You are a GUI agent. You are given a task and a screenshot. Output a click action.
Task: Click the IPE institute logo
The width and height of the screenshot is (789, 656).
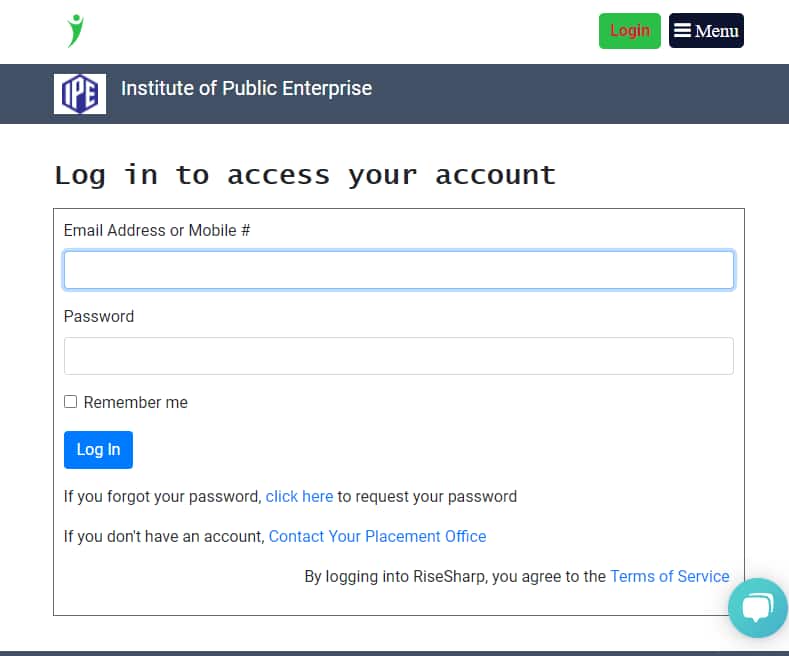click(x=80, y=94)
